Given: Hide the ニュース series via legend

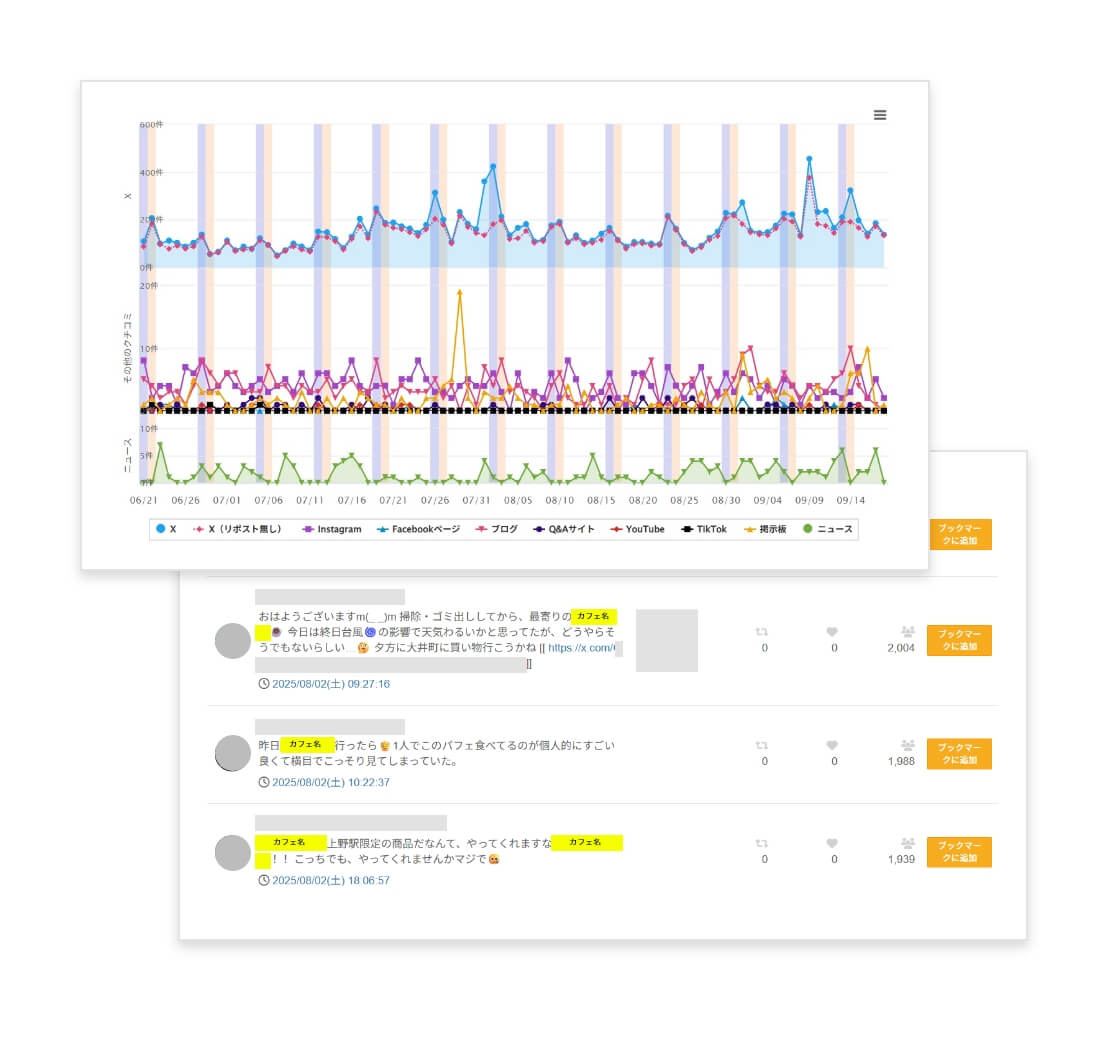Looking at the screenshot, I should click(x=827, y=529).
